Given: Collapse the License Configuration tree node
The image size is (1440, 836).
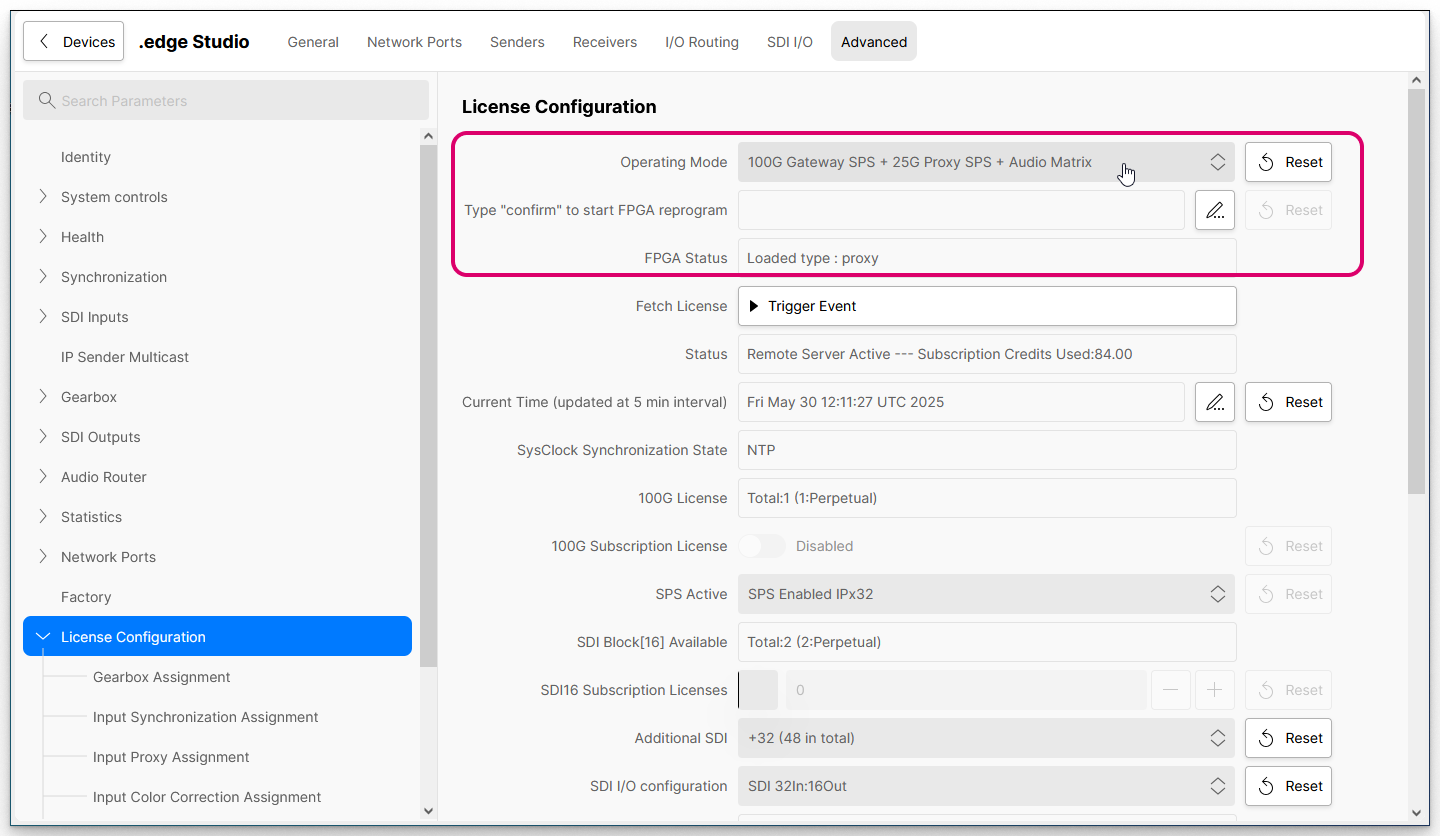Looking at the screenshot, I should point(43,637).
